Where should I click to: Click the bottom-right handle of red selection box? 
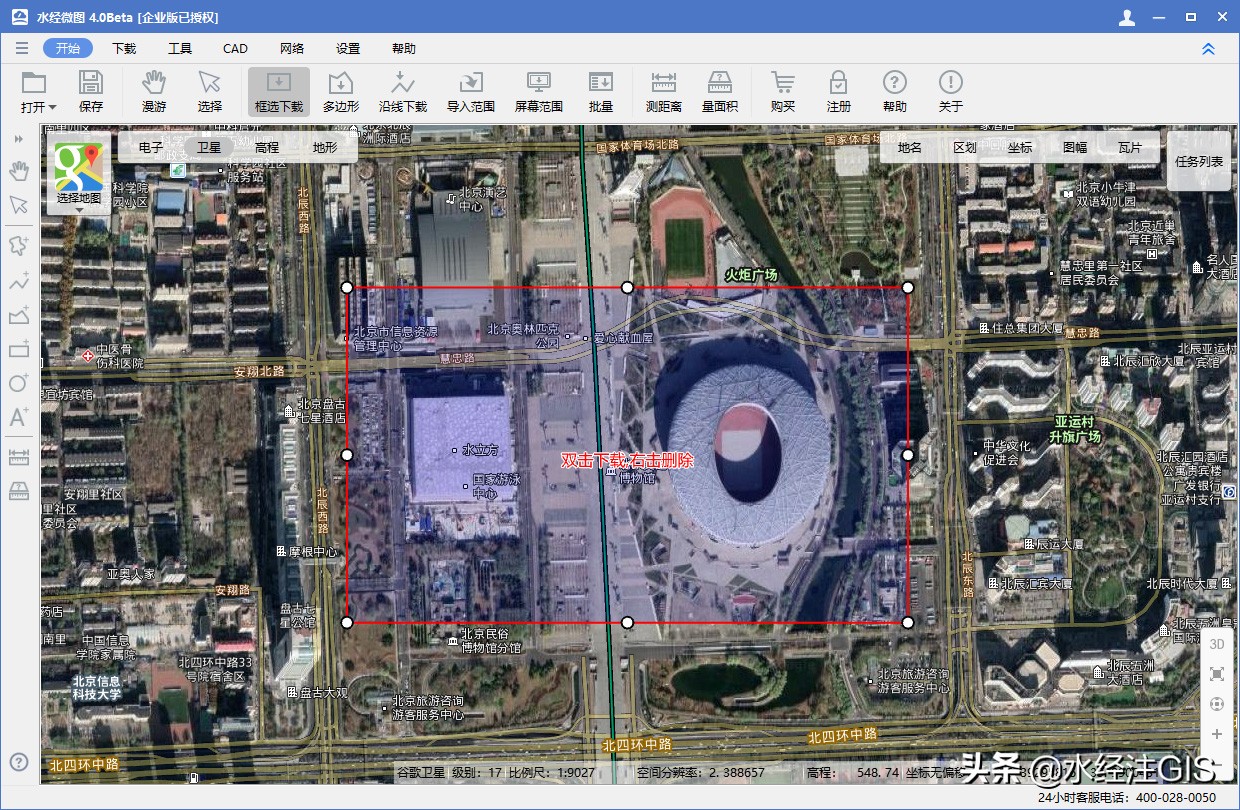[908, 622]
